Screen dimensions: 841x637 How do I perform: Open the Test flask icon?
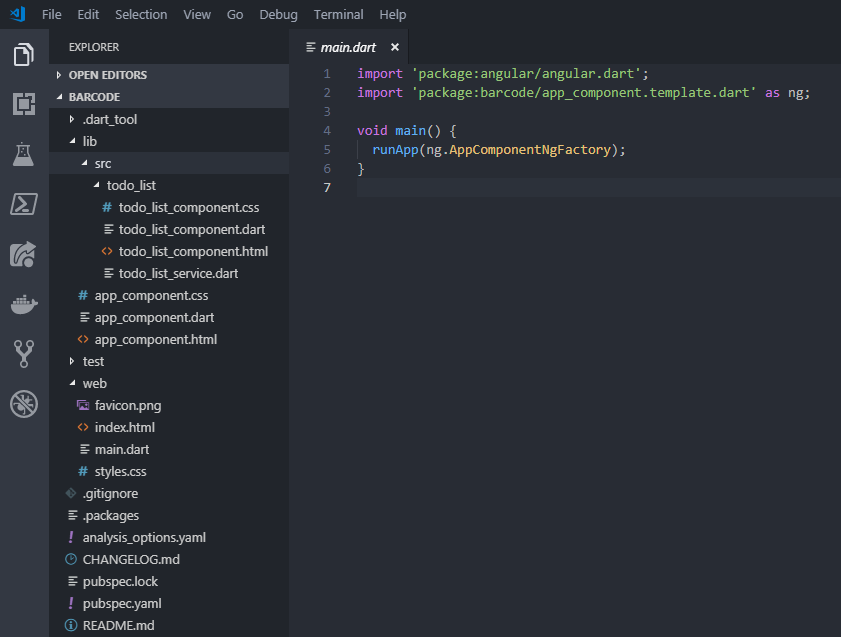[24, 154]
